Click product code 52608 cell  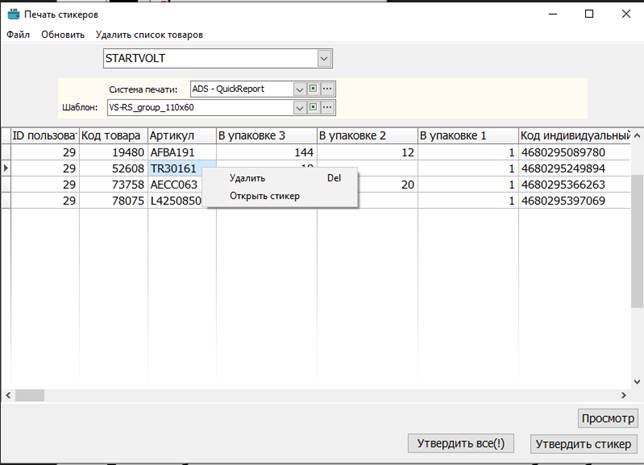point(113,168)
